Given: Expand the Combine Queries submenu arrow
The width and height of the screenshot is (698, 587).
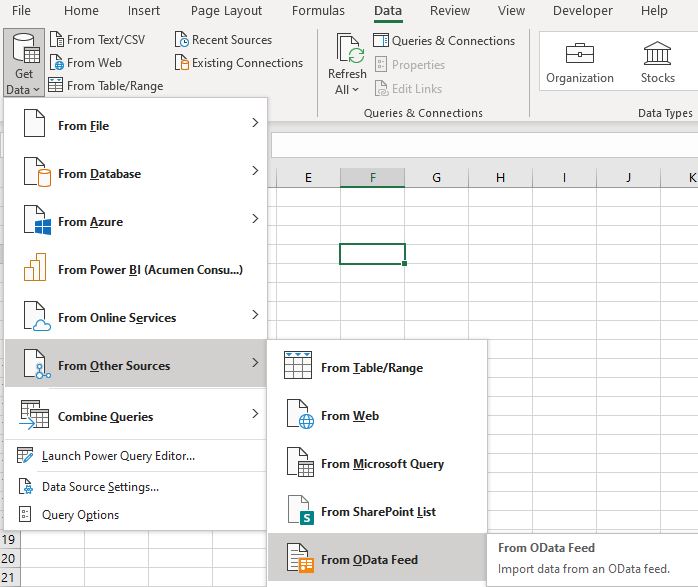Looking at the screenshot, I should coord(255,413).
